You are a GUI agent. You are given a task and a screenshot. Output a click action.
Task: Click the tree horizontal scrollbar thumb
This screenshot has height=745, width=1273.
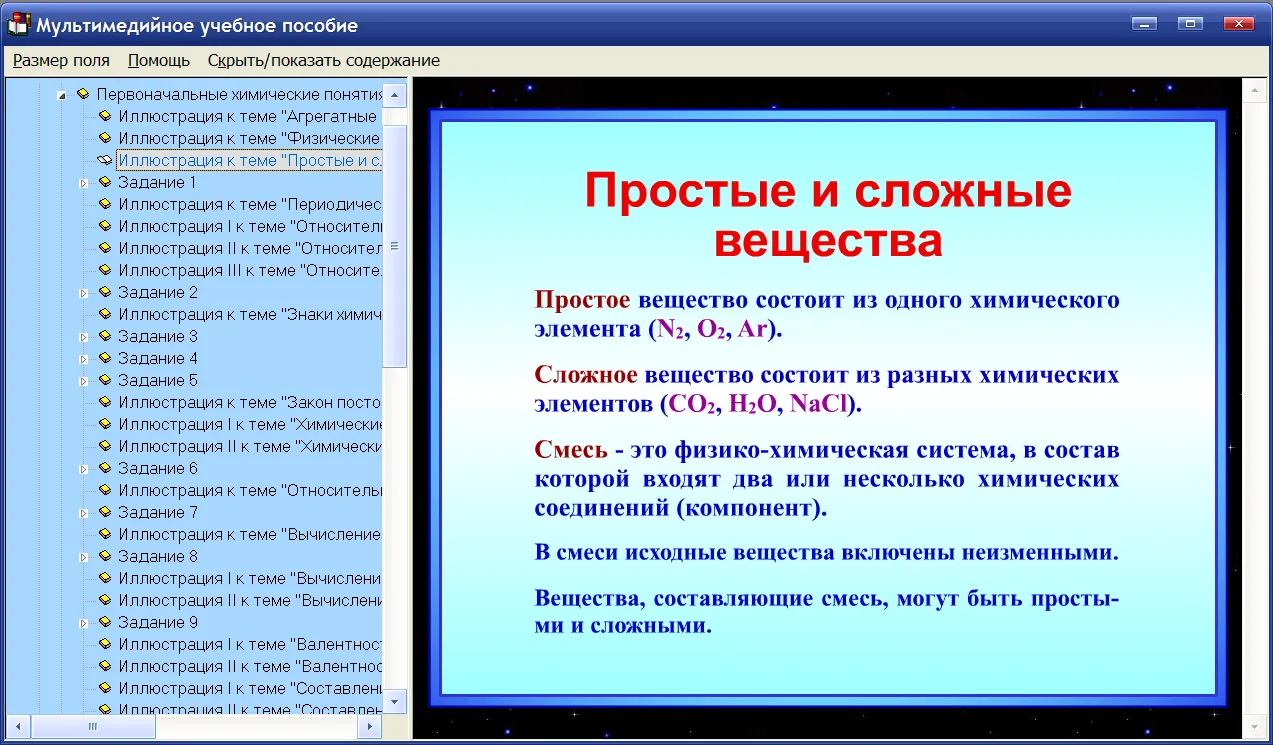[x=94, y=727]
